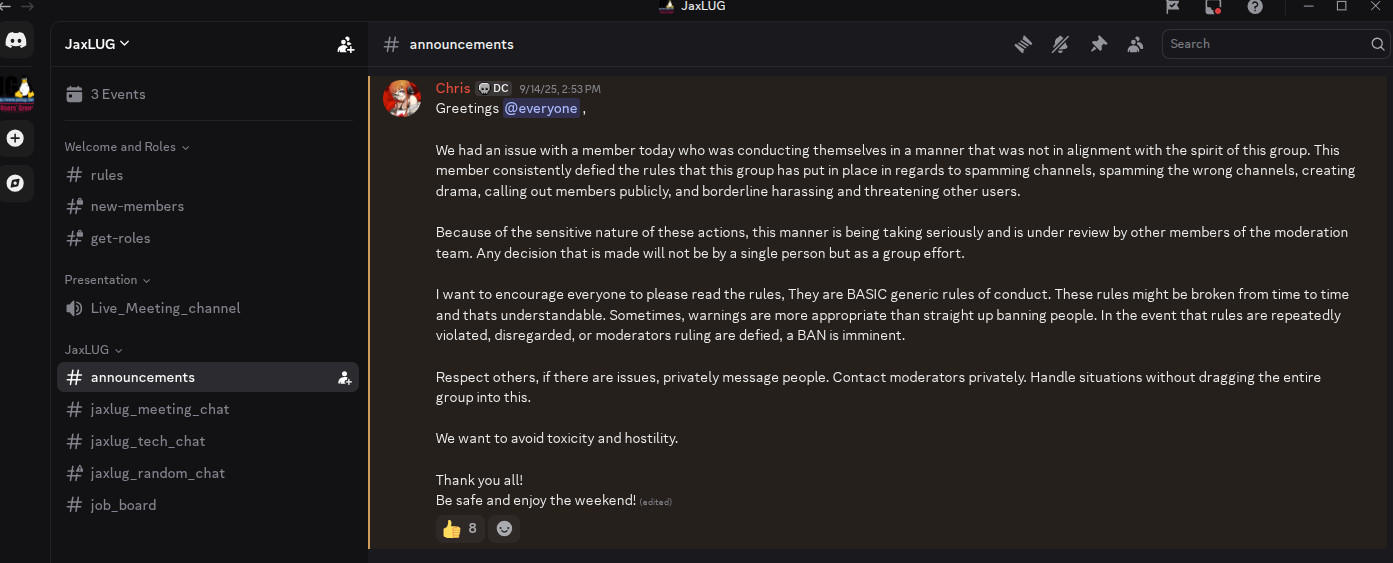Toggle the thumbs up reaction on Chris's message
This screenshot has height=563, width=1393.
tap(460, 528)
